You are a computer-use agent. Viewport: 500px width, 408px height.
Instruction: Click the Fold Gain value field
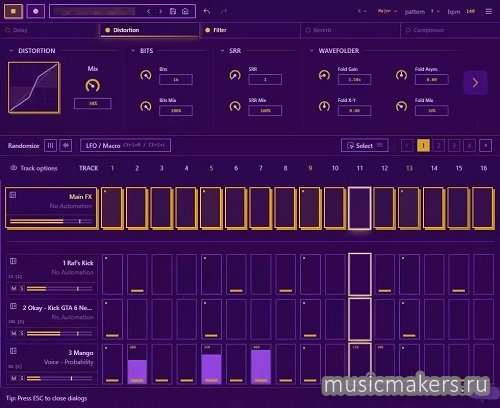pos(354,80)
